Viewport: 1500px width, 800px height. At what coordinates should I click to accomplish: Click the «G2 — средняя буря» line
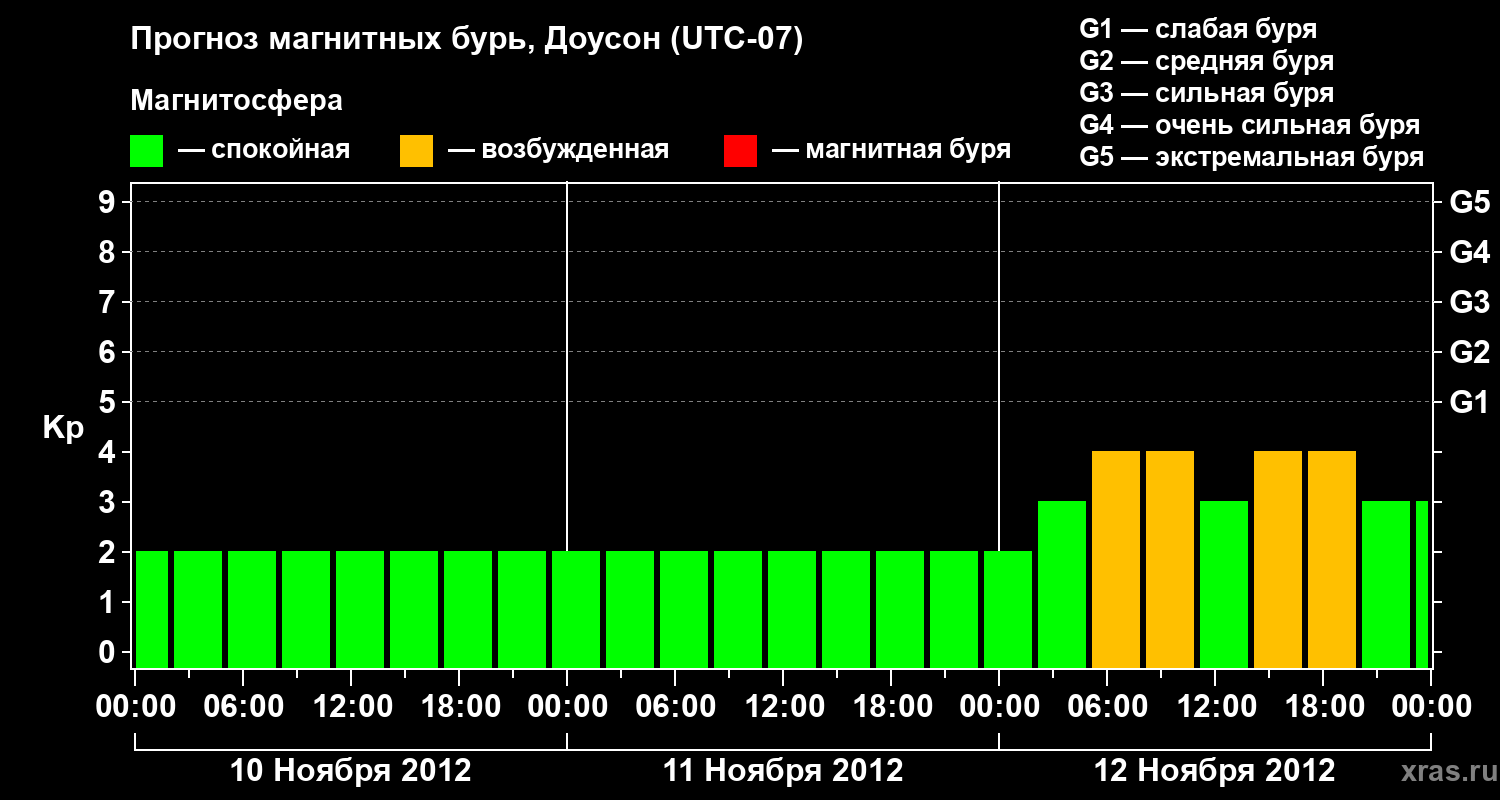coord(1207,61)
